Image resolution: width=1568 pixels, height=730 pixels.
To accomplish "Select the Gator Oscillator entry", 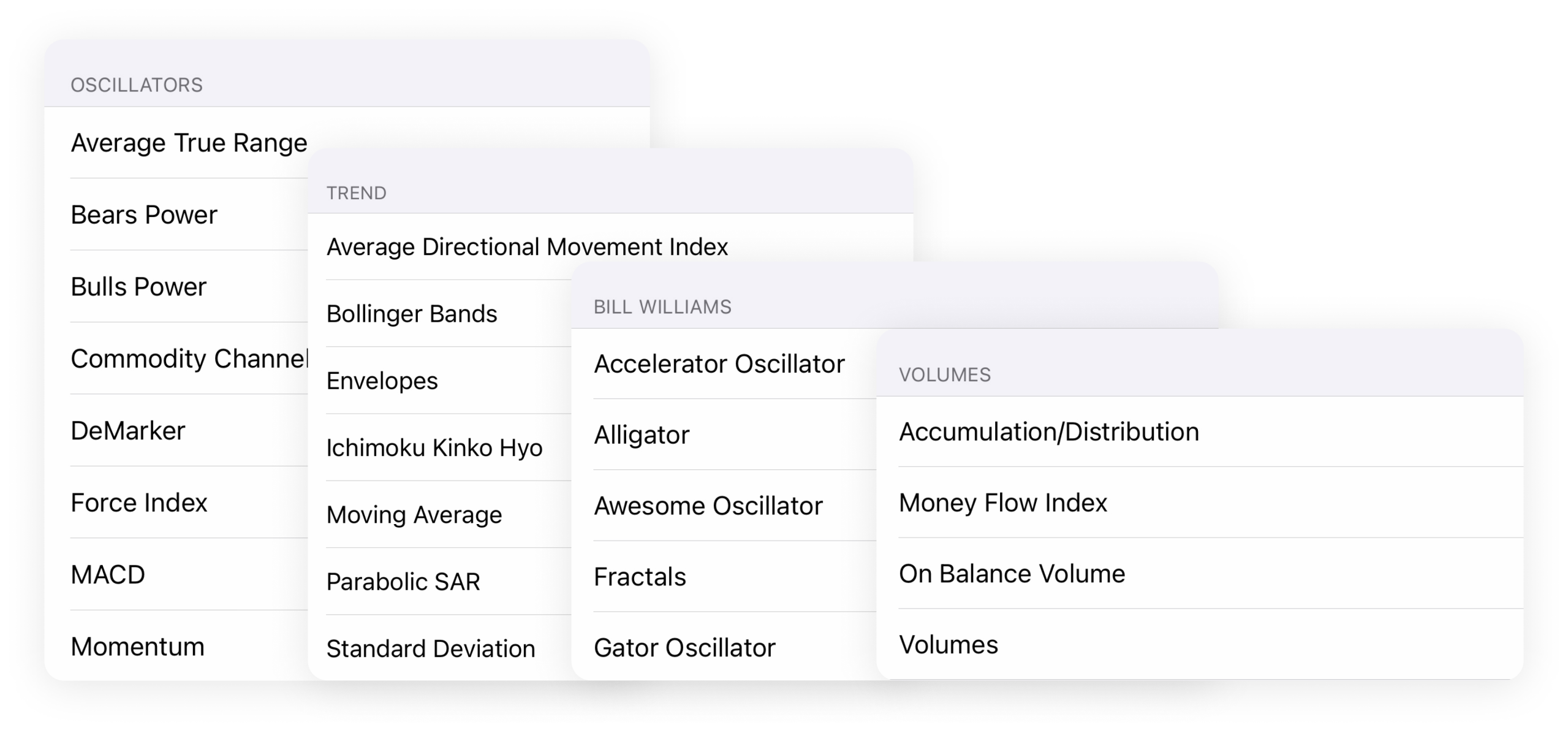I will pos(684,648).
